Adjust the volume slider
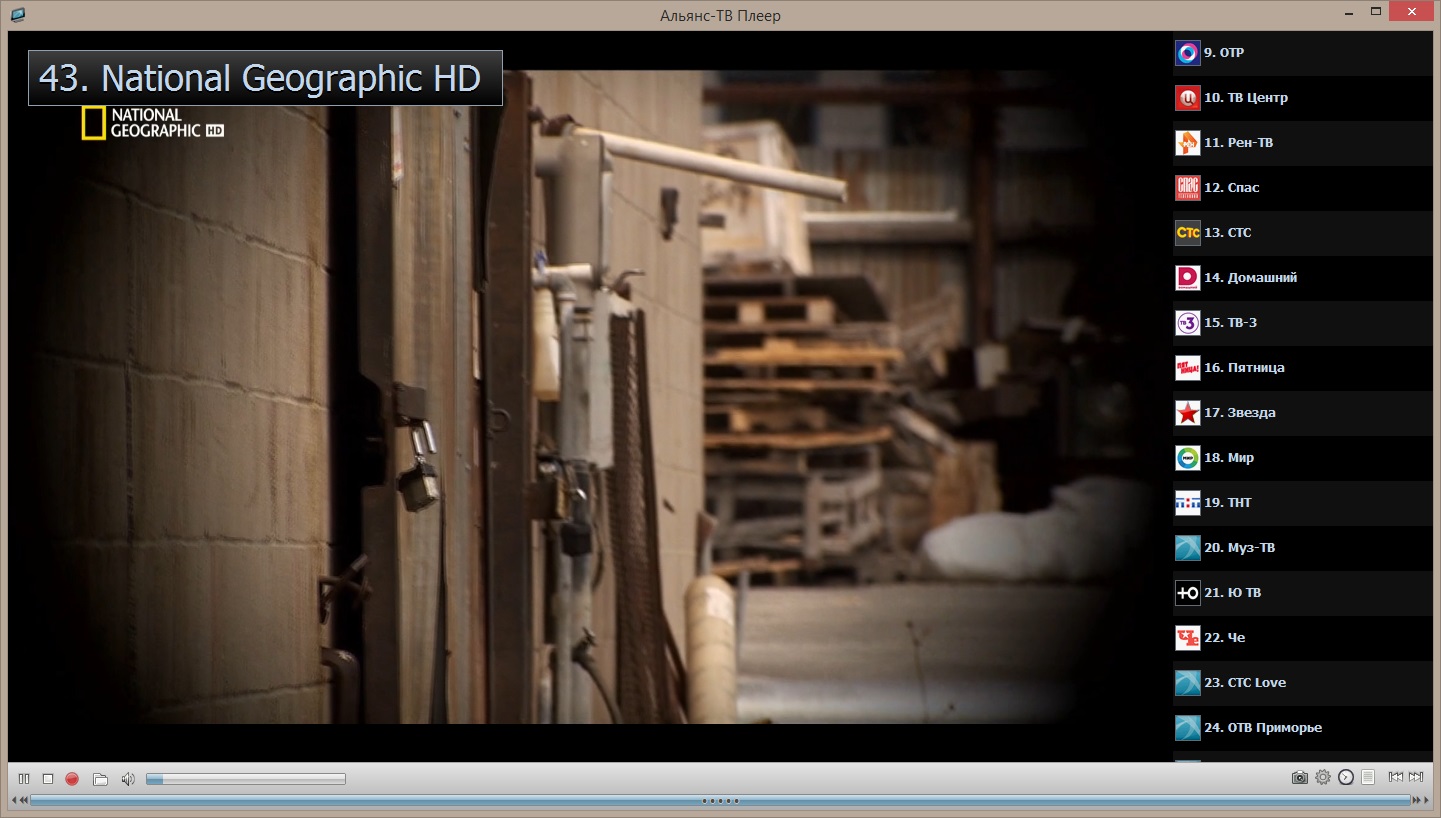Screen dimensions: 1441x818 (246, 778)
